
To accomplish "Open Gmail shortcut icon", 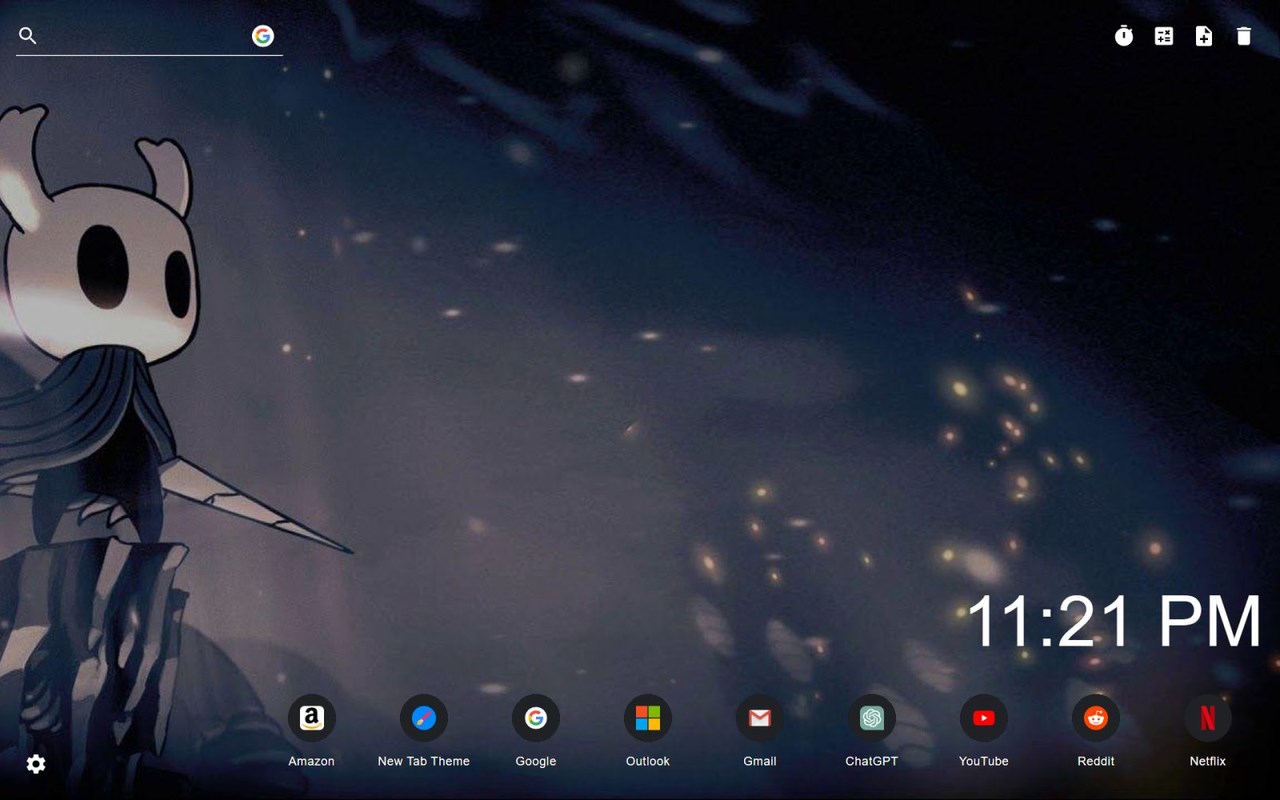I will 760,718.
